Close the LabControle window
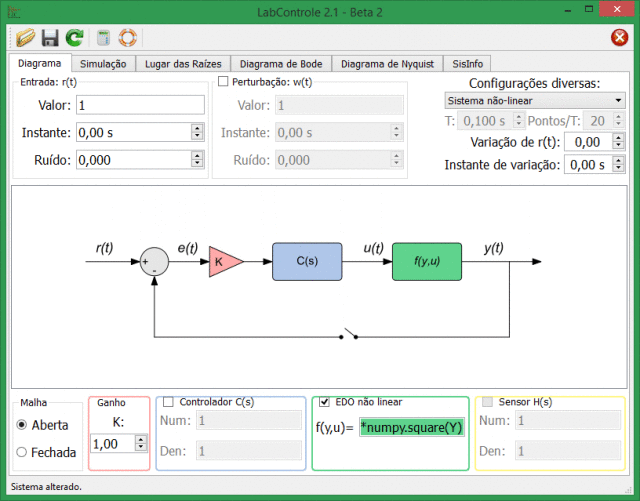640x501 pixels. pos(616,9)
